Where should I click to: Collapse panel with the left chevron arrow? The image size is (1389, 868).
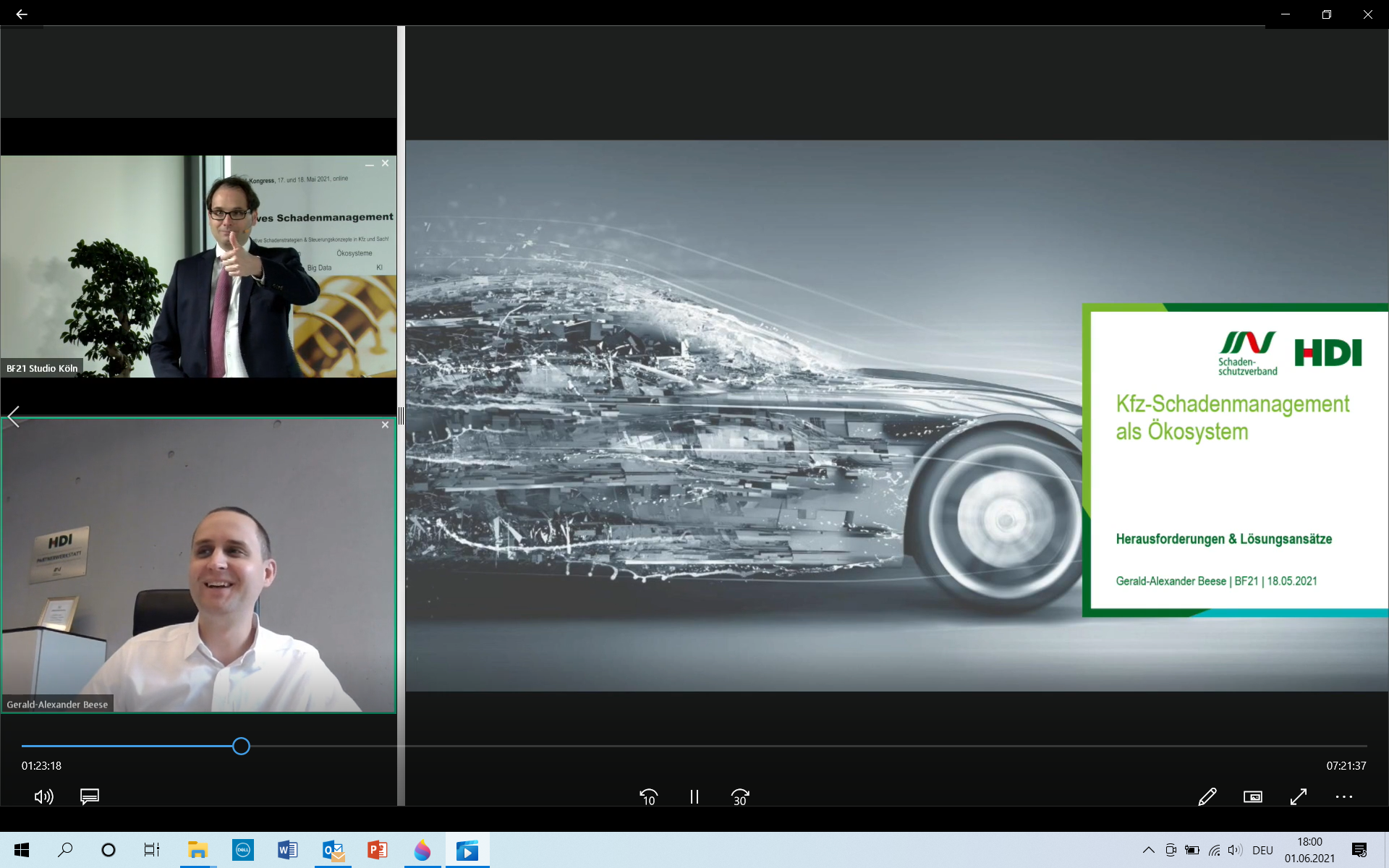coord(14,416)
